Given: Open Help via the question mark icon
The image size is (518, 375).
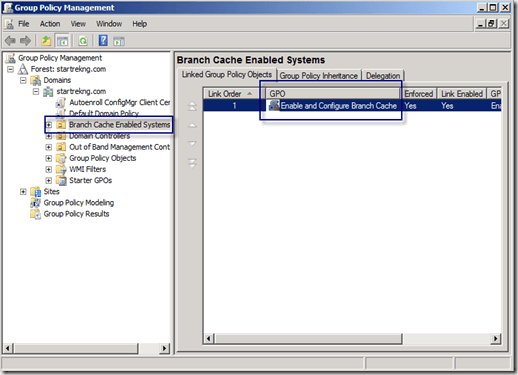Looking at the screenshot, I should point(103,41).
